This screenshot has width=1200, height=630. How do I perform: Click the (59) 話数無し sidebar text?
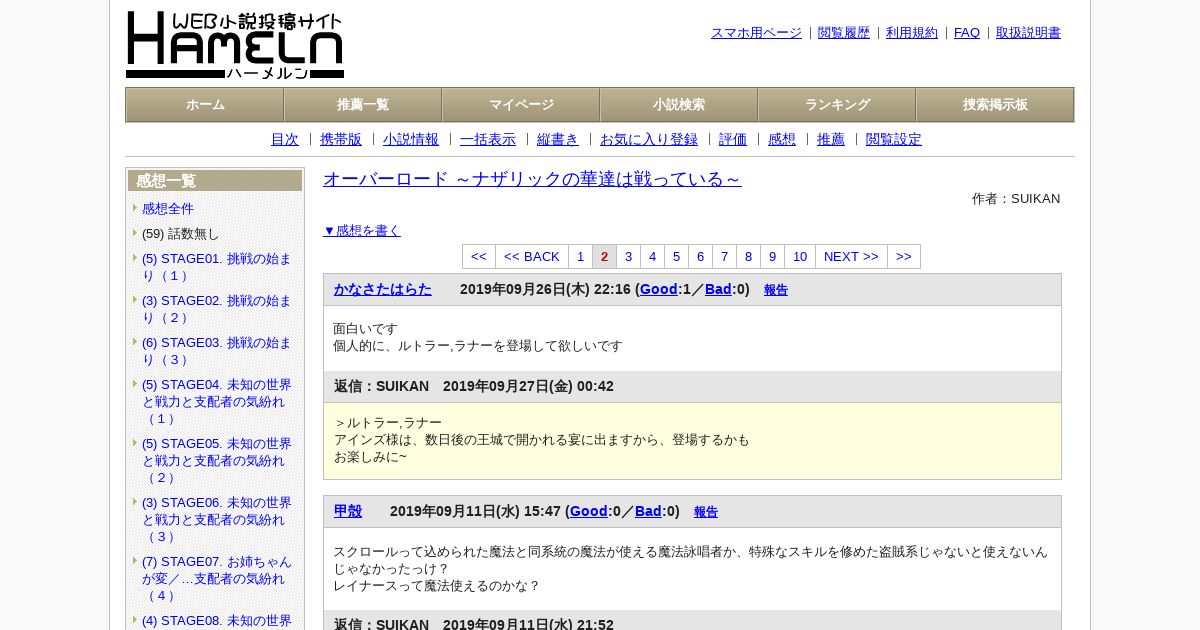pyautogui.click(x=181, y=234)
